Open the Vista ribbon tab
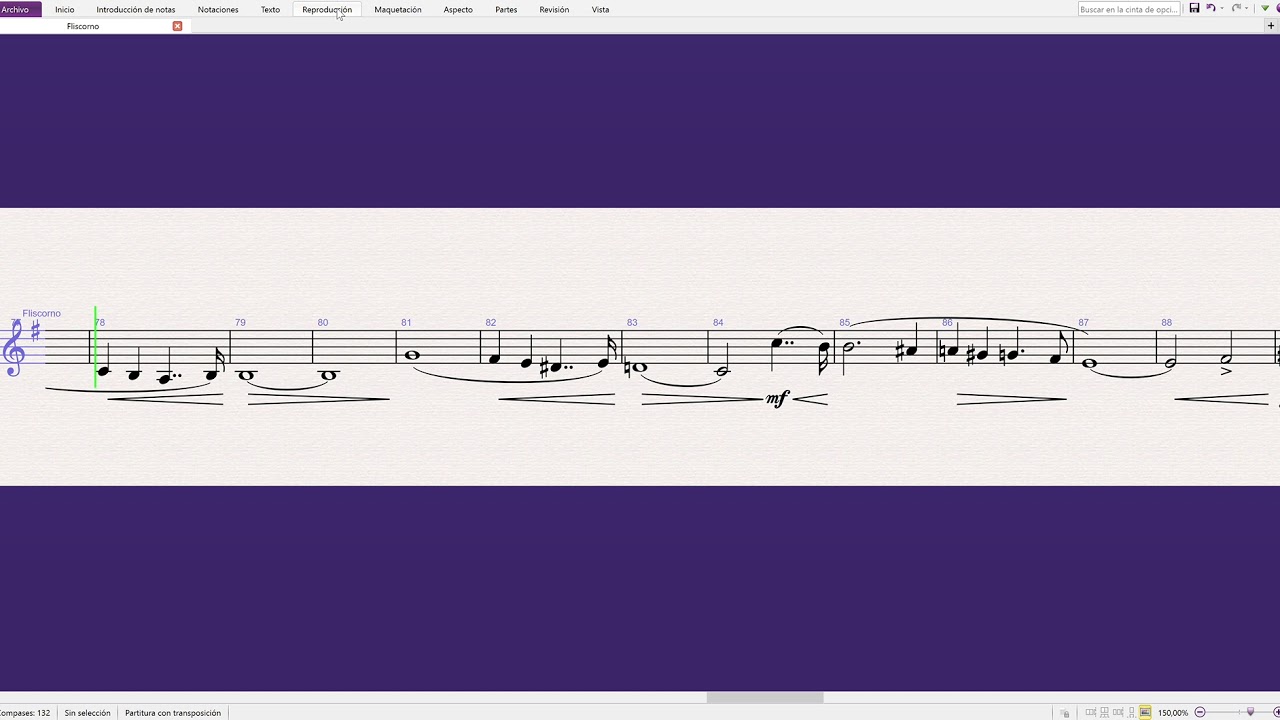The height and width of the screenshot is (720, 1280). pos(600,9)
